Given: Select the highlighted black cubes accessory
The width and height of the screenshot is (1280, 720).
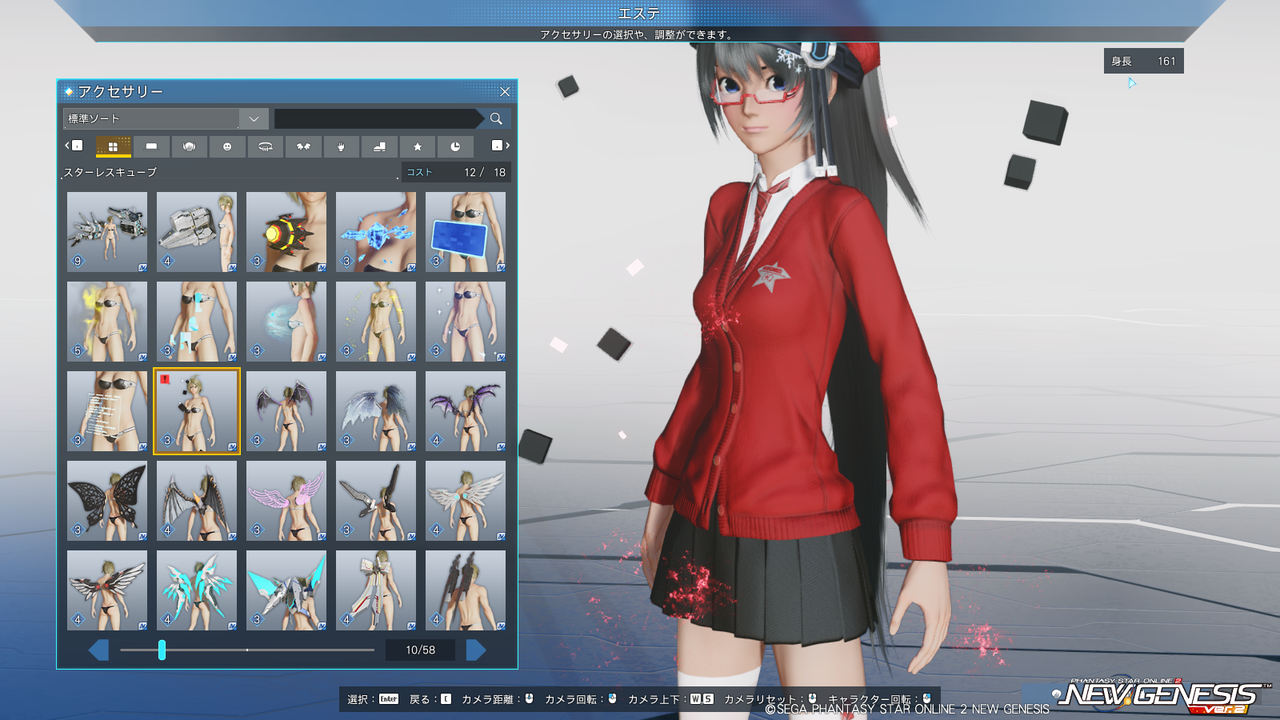Looking at the screenshot, I should click(x=197, y=411).
